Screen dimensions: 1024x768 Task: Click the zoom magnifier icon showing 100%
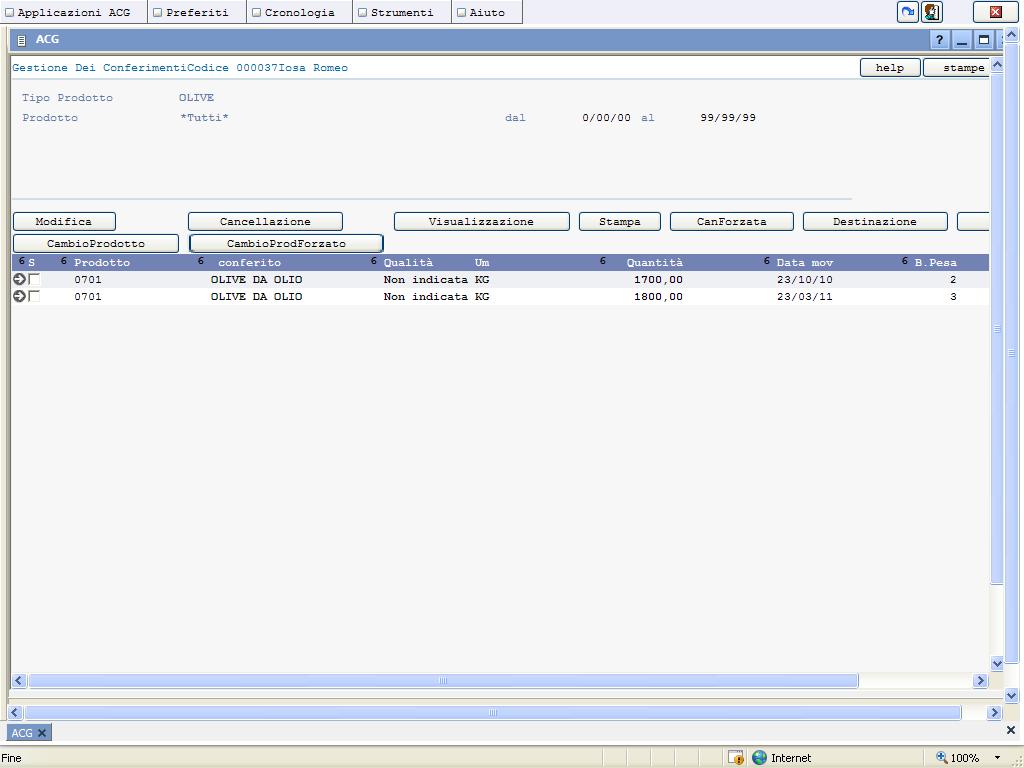[x=942, y=758]
